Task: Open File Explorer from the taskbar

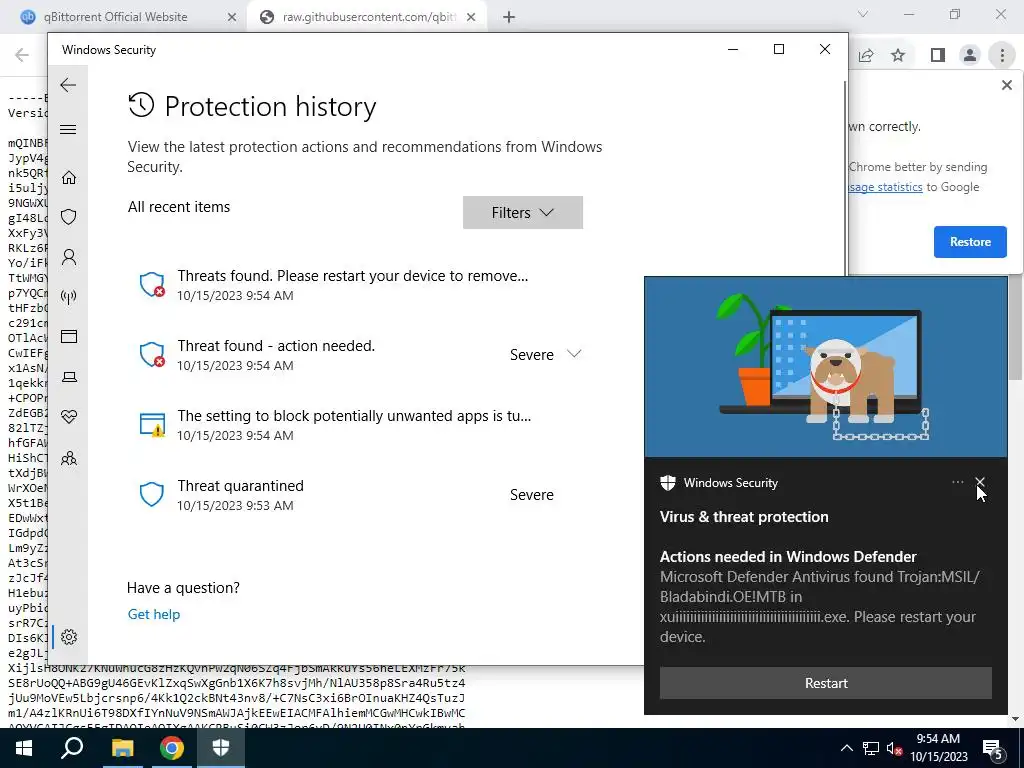Action: click(x=122, y=748)
